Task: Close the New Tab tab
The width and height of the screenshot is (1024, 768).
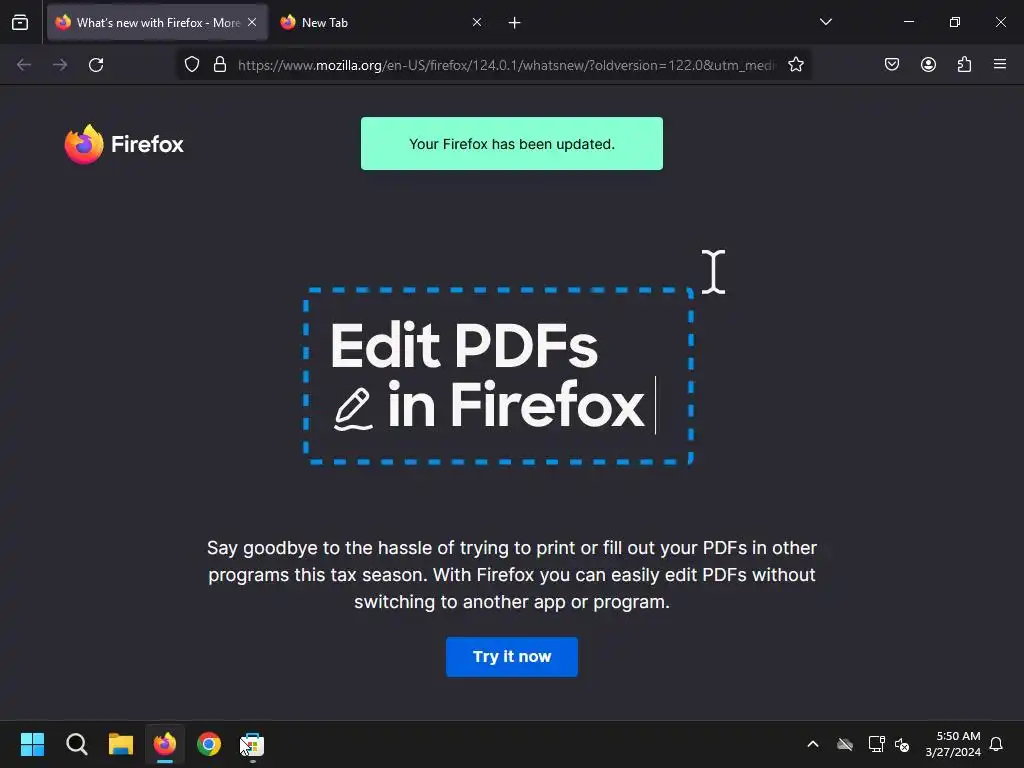Action: [477, 22]
